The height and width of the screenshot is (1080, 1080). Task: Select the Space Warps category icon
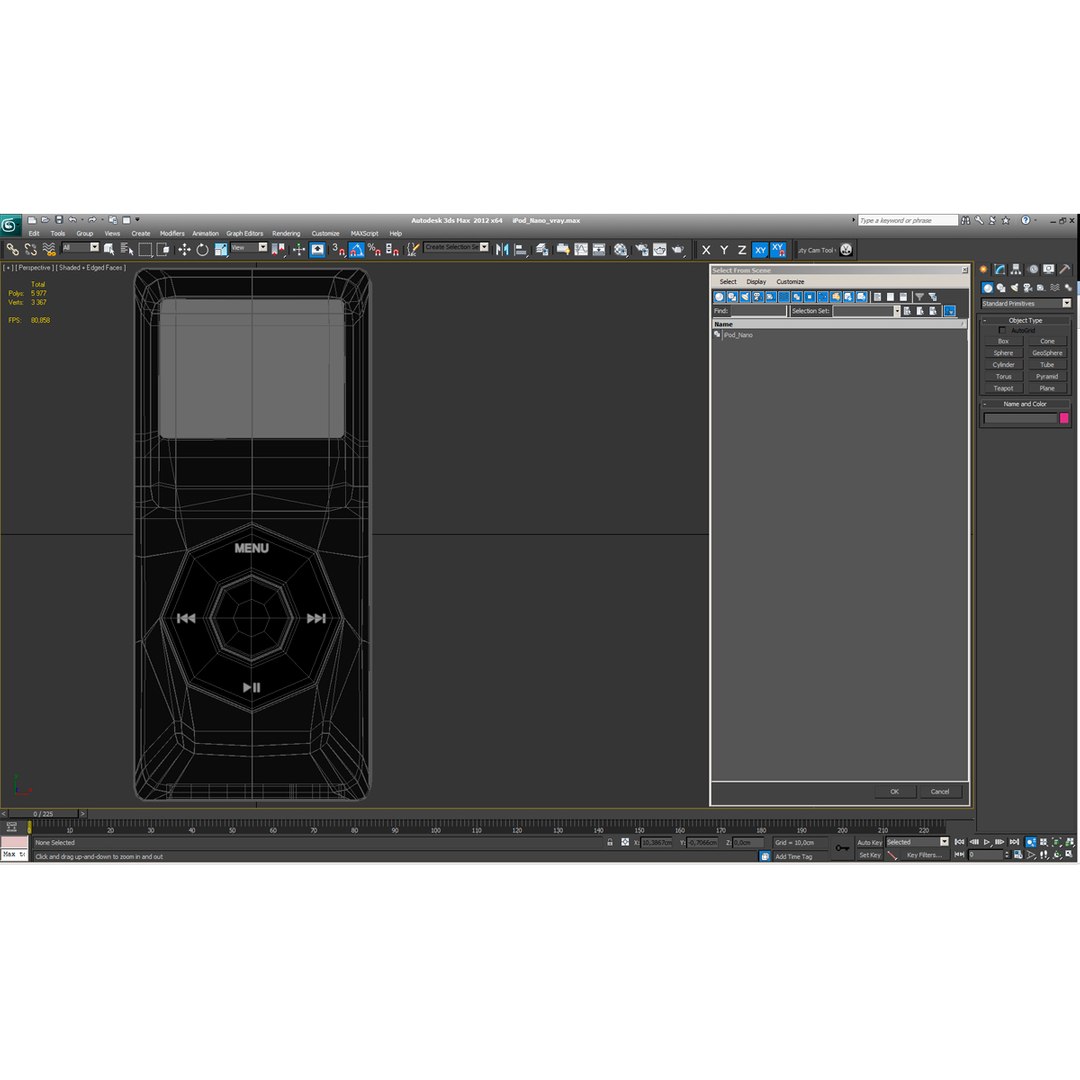pos(1055,288)
